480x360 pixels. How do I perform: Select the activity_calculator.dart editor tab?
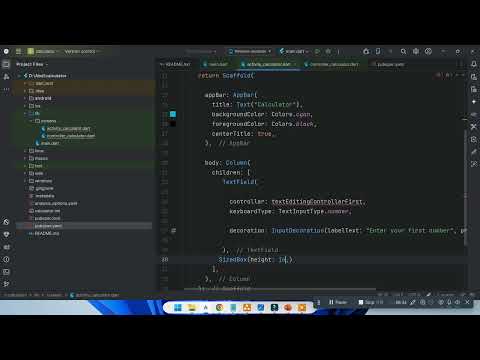tap(269, 64)
